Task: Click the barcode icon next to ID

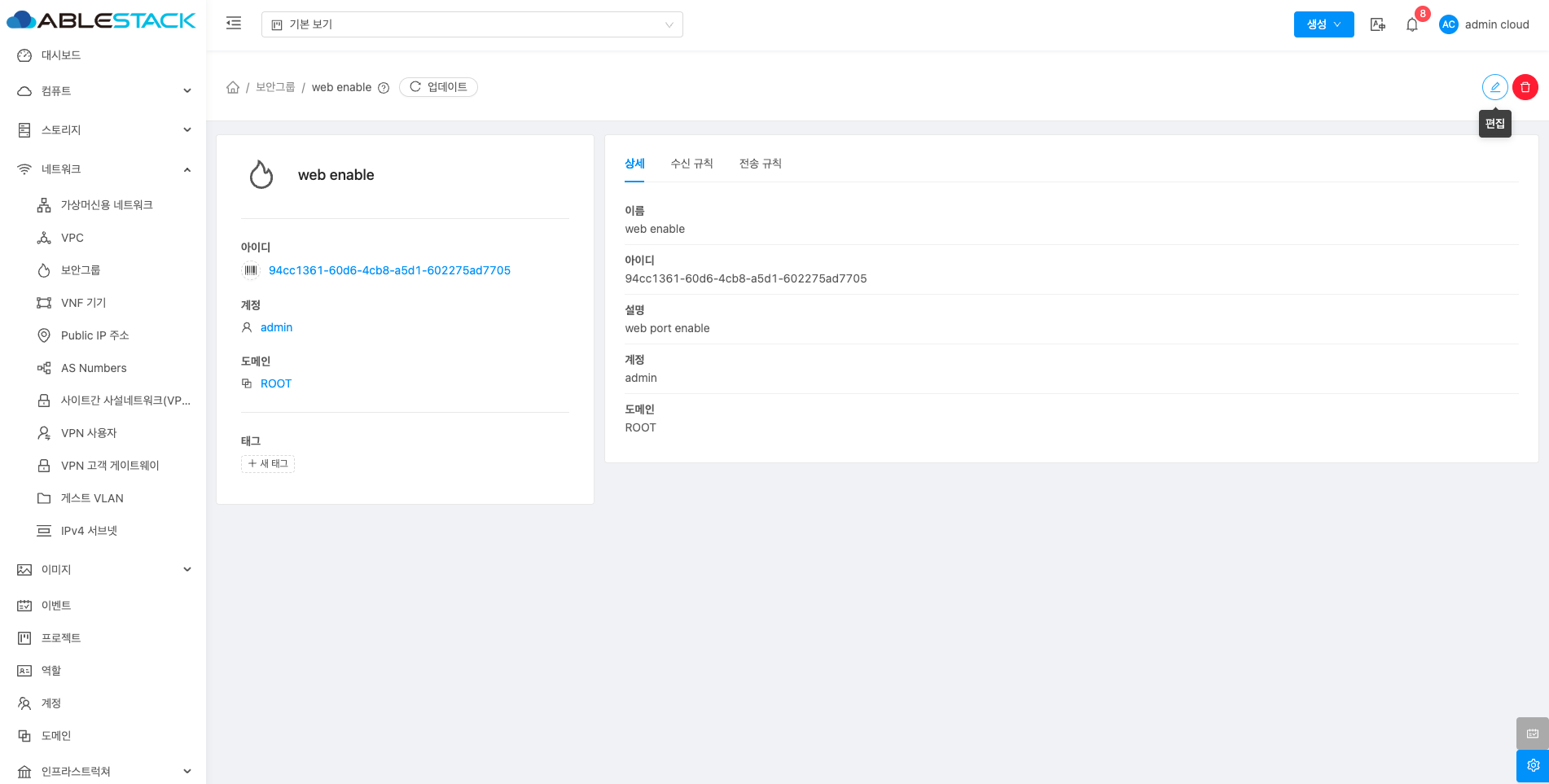Action: coord(251,270)
